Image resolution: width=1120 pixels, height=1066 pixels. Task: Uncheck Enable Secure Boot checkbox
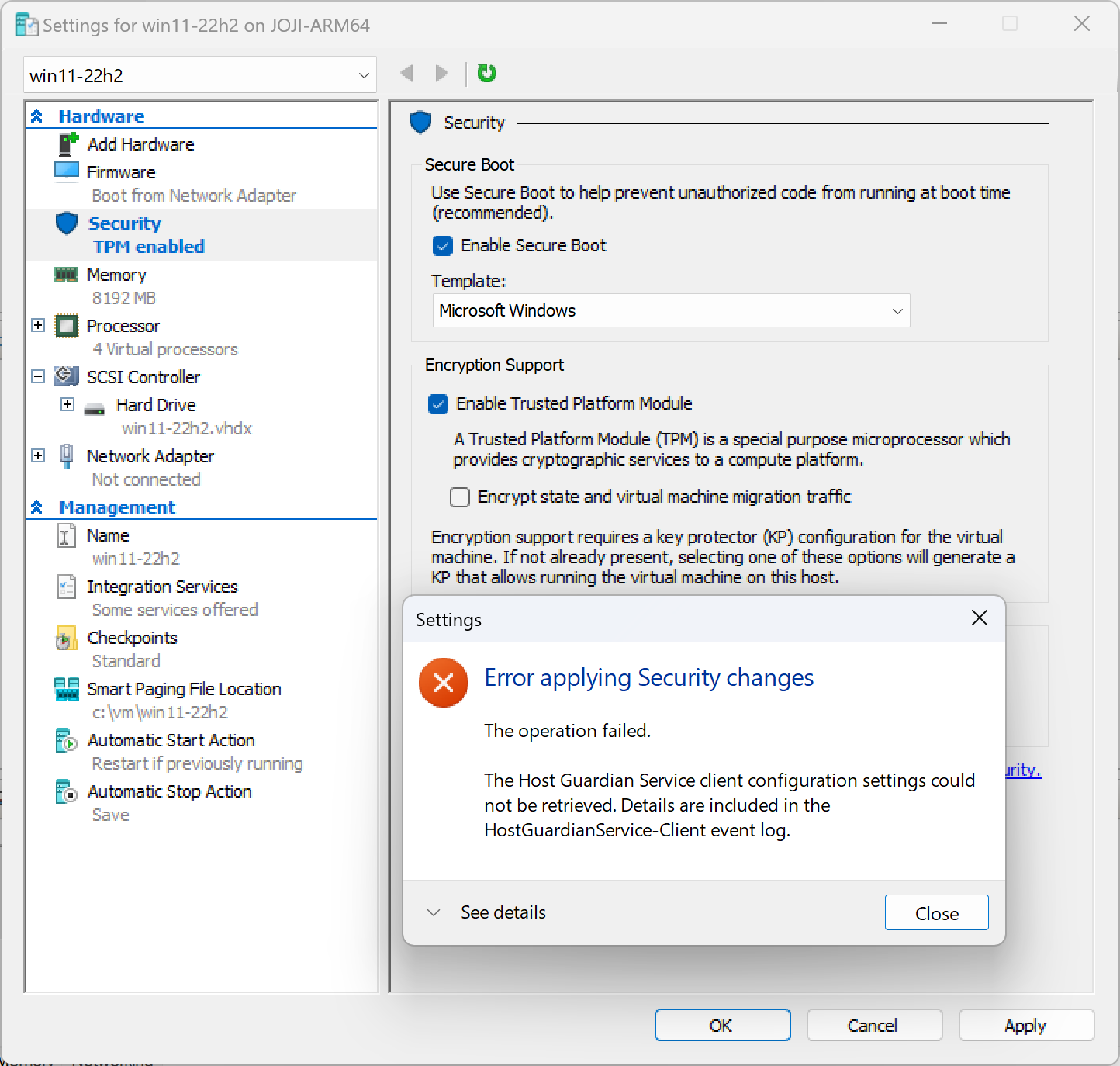pos(442,246)
